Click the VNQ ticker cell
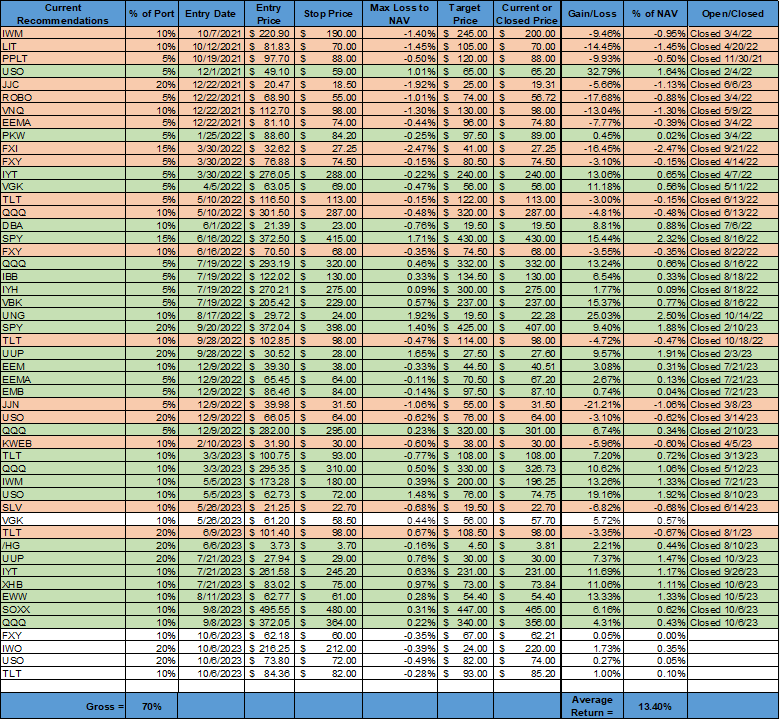 coord(63,110)
